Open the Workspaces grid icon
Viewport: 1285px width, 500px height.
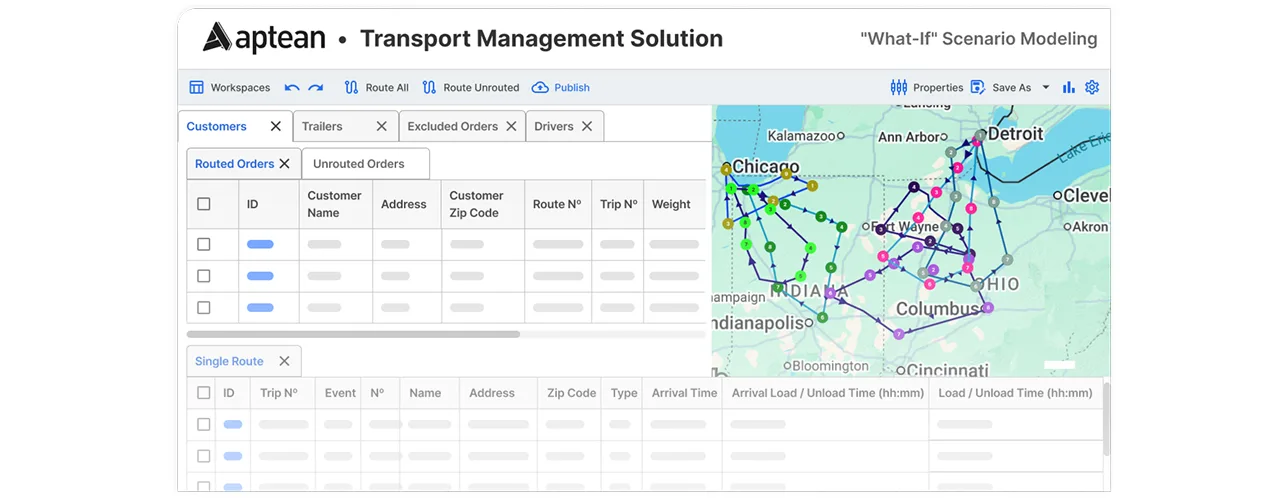[196, 88]
